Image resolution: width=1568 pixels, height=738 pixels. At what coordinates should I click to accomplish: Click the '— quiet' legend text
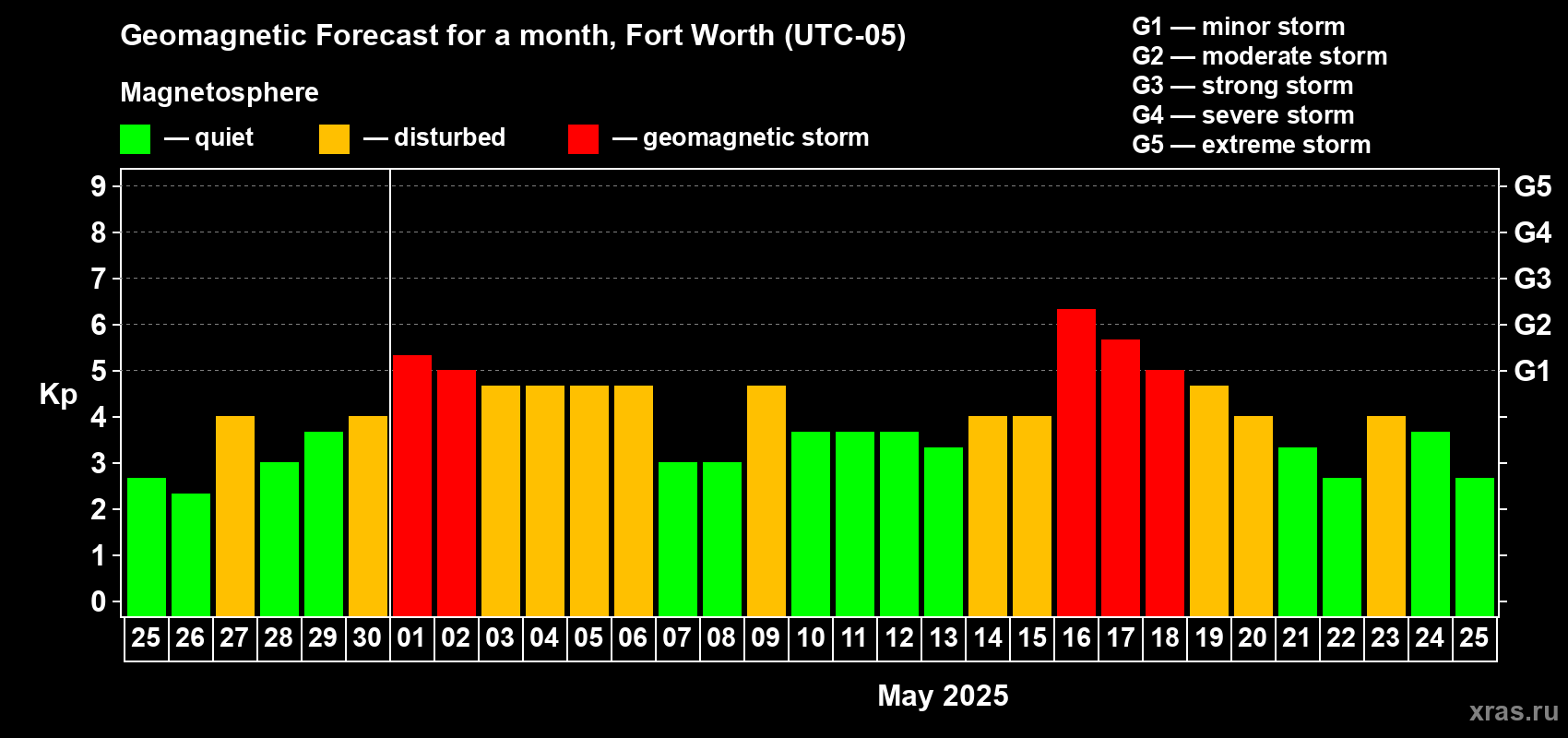tap(208, 137)
